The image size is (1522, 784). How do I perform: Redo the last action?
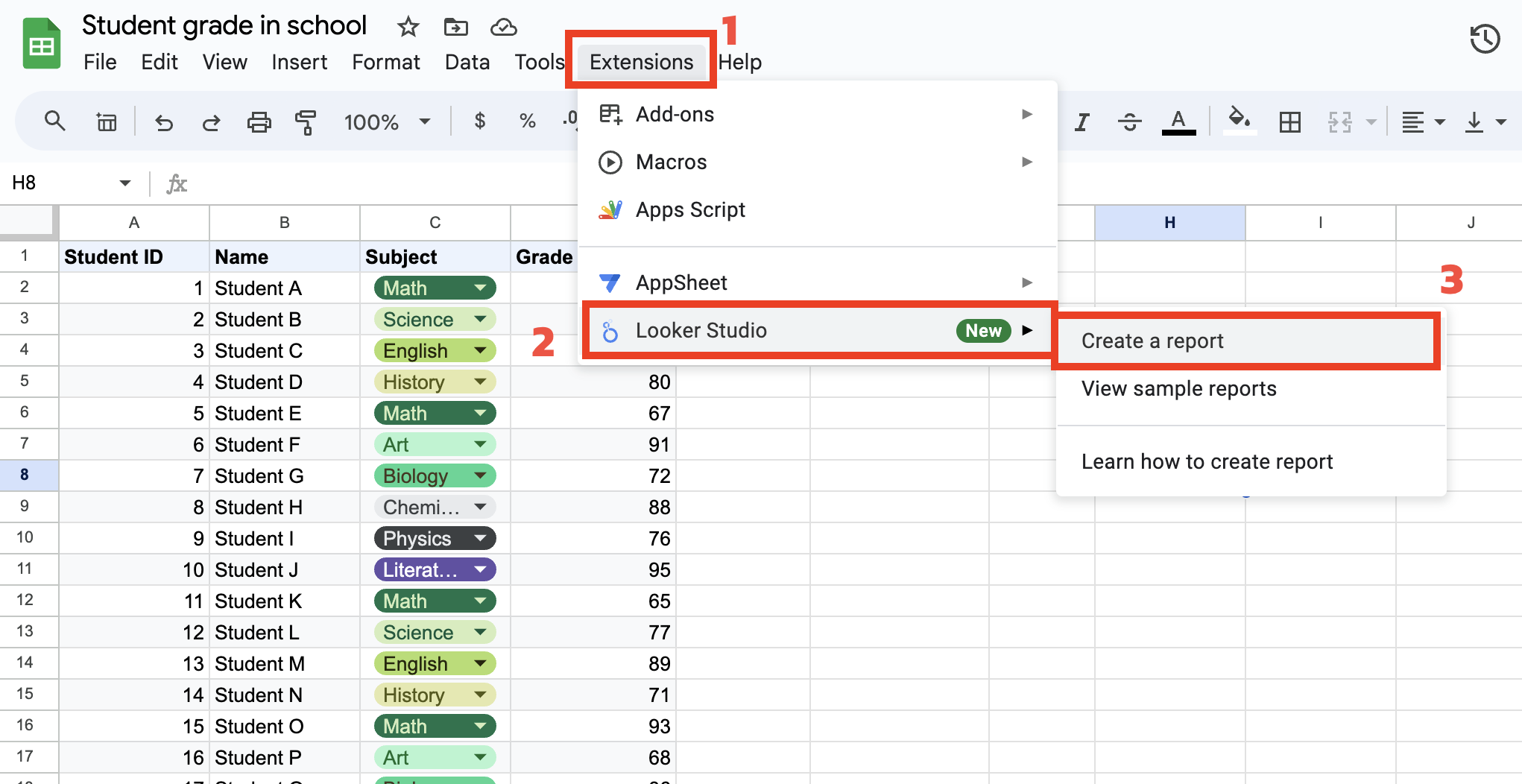click(x=211, y=121)
